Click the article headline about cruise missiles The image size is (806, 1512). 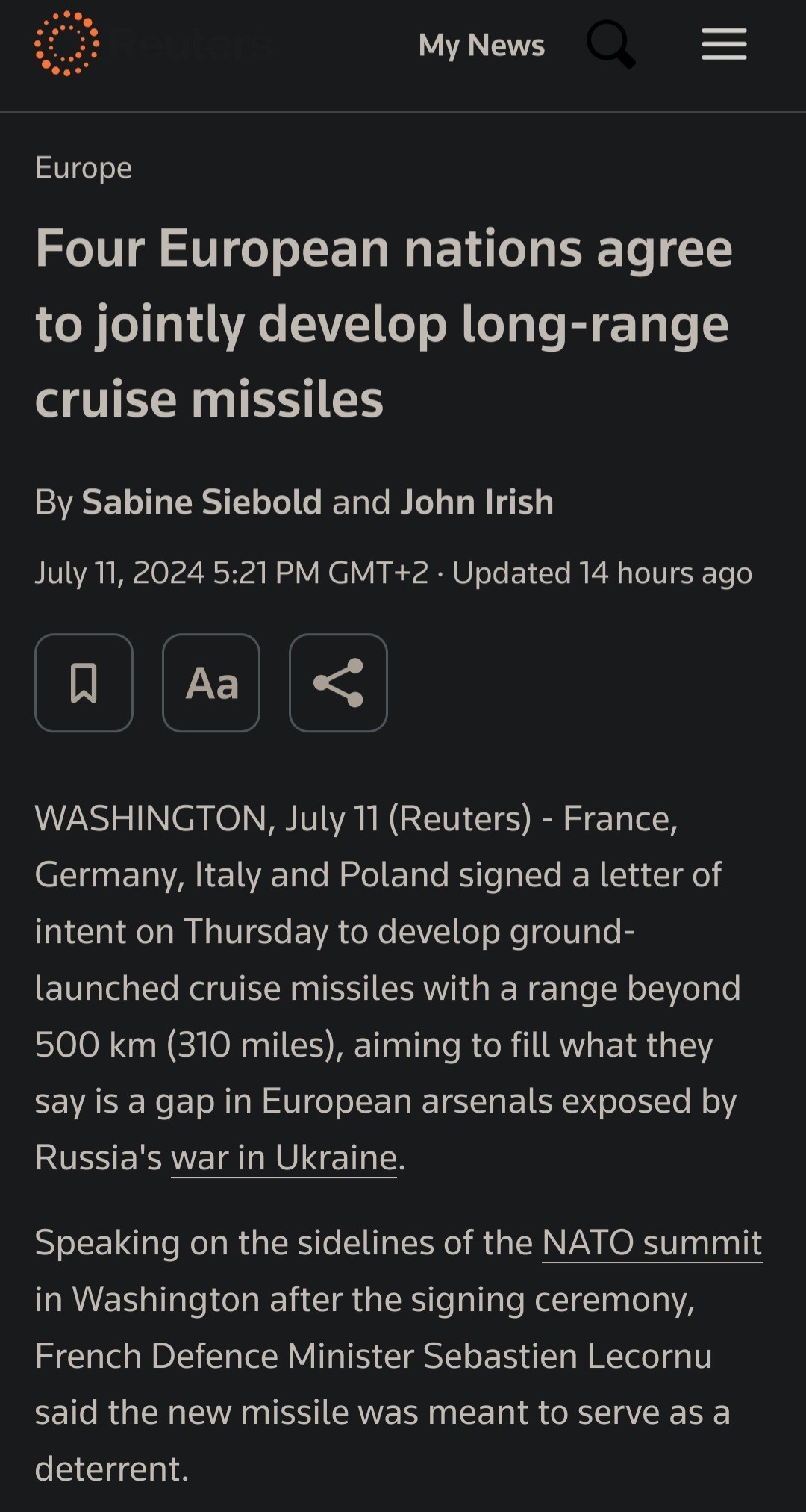pyautogui.click(x=384, y=323)
